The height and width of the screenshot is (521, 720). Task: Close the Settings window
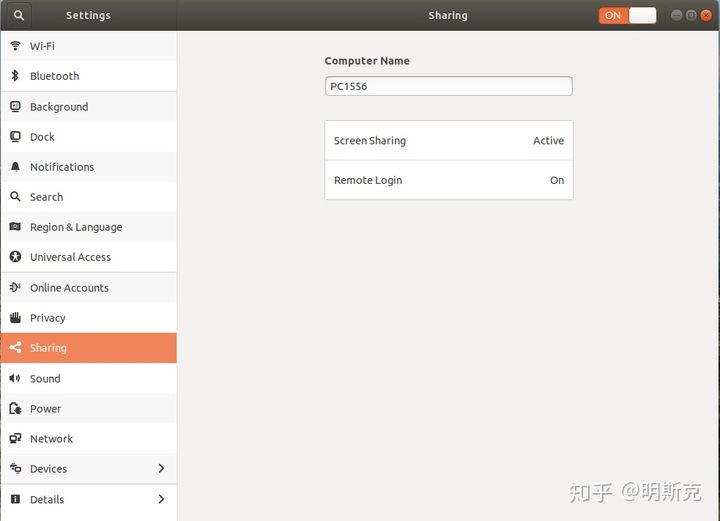[x=706, y=15]
